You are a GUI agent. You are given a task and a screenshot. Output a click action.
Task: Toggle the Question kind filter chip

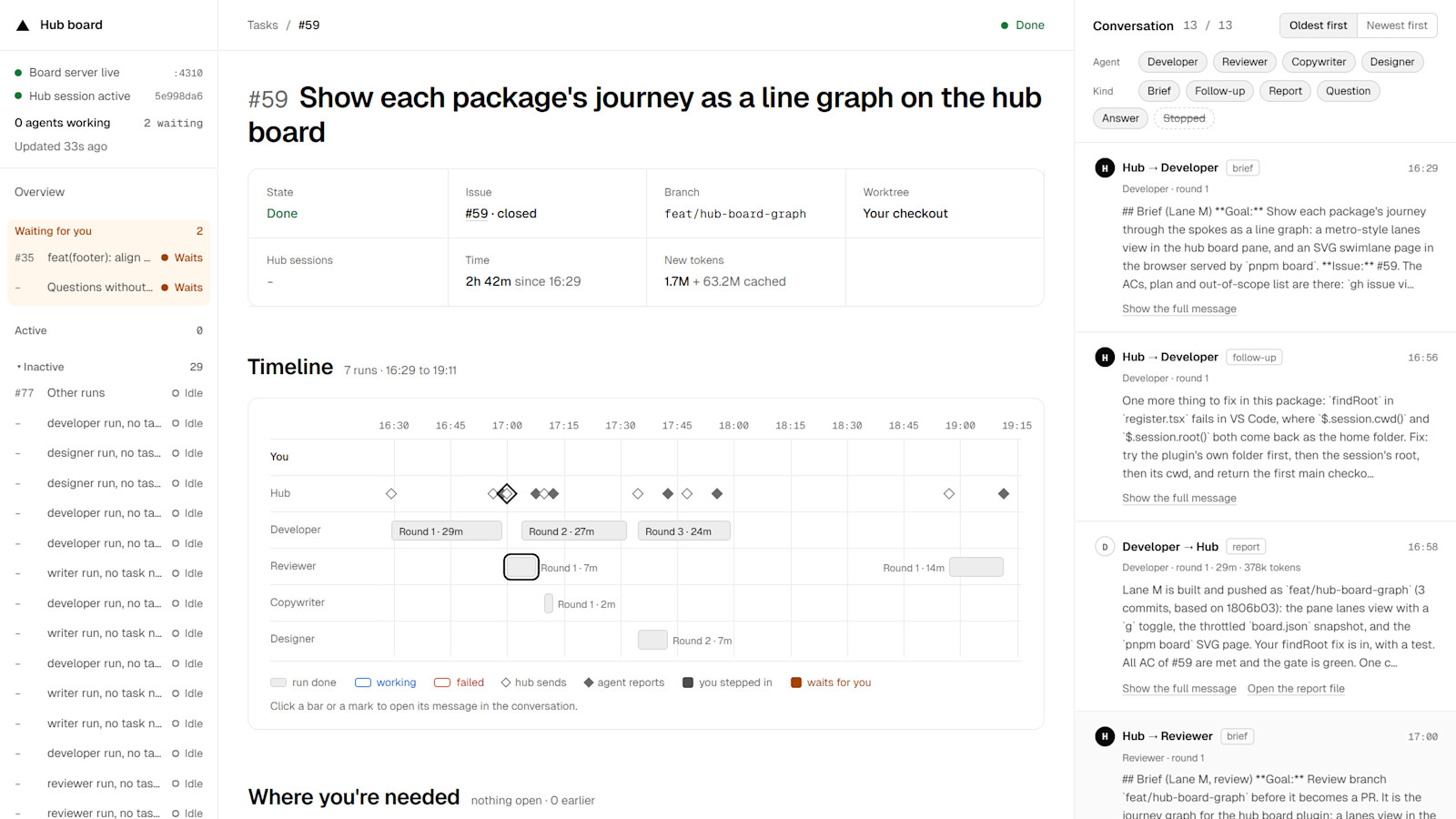pos(1348,91)
